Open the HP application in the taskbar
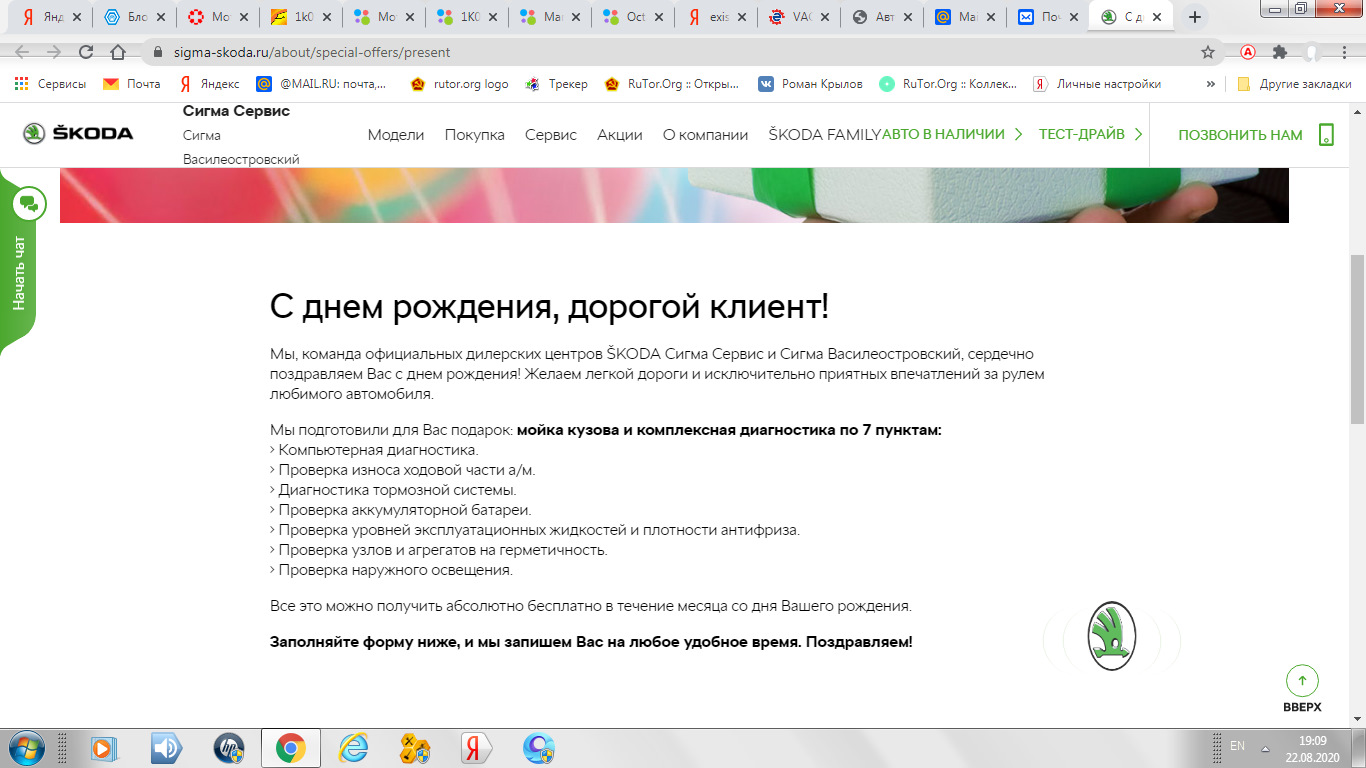This screenshot has width=1366, height=768. point(229,748)
